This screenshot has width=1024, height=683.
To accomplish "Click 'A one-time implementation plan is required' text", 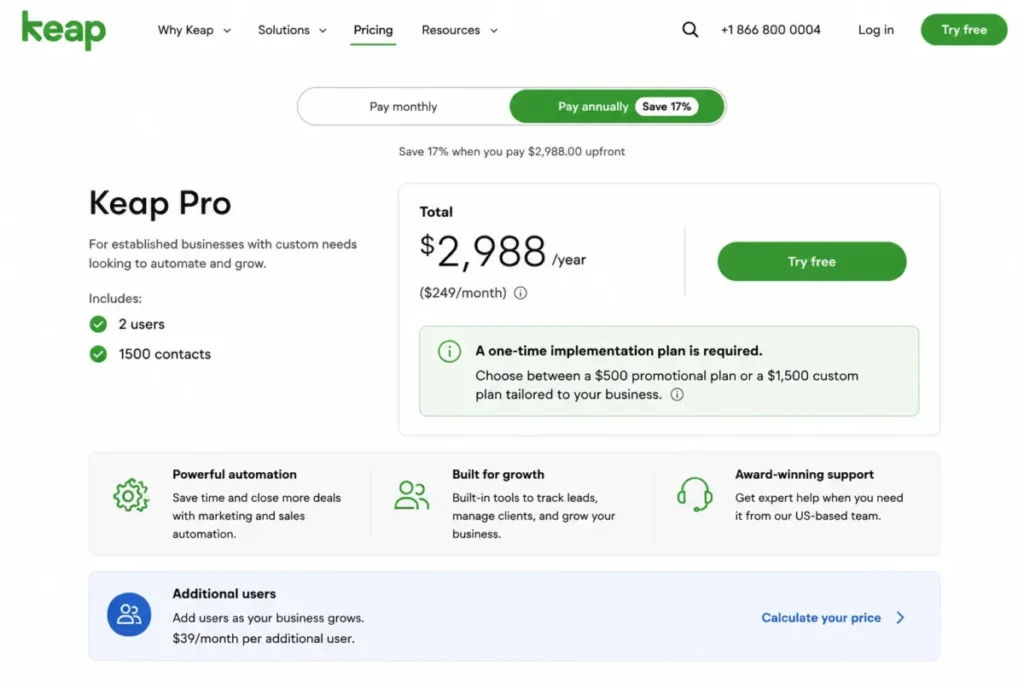I will pos(618,351).
